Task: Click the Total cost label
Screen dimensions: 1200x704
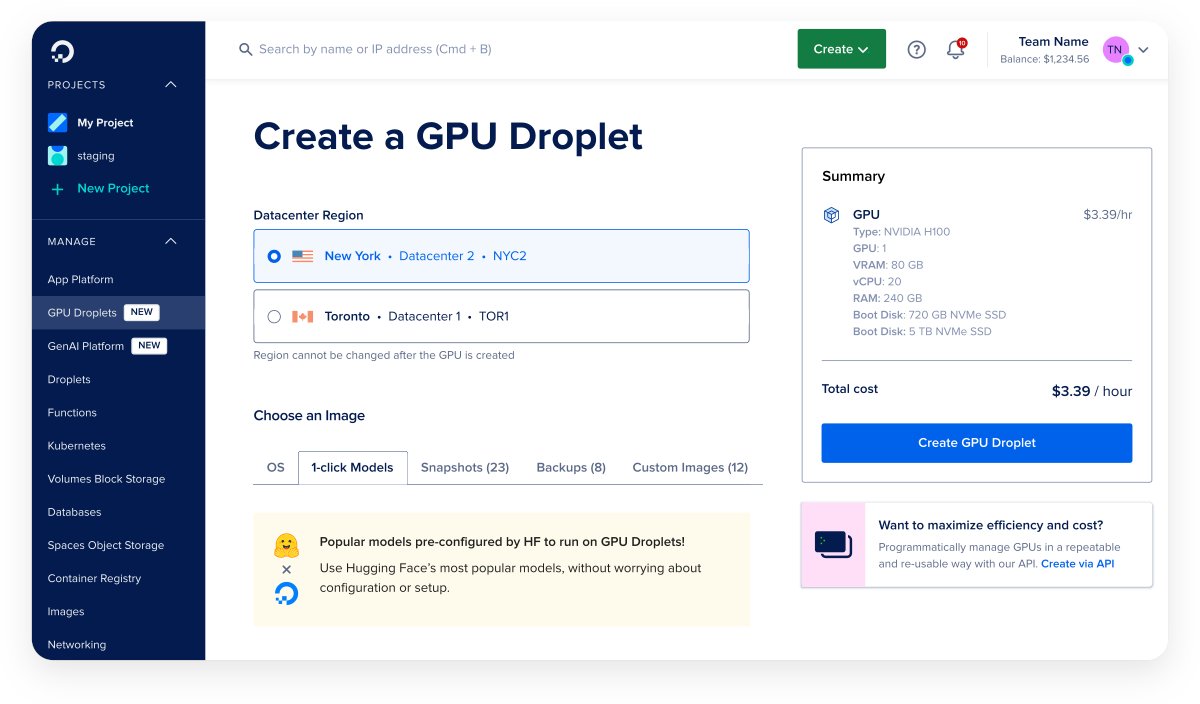Action: [x=850, y=389]
